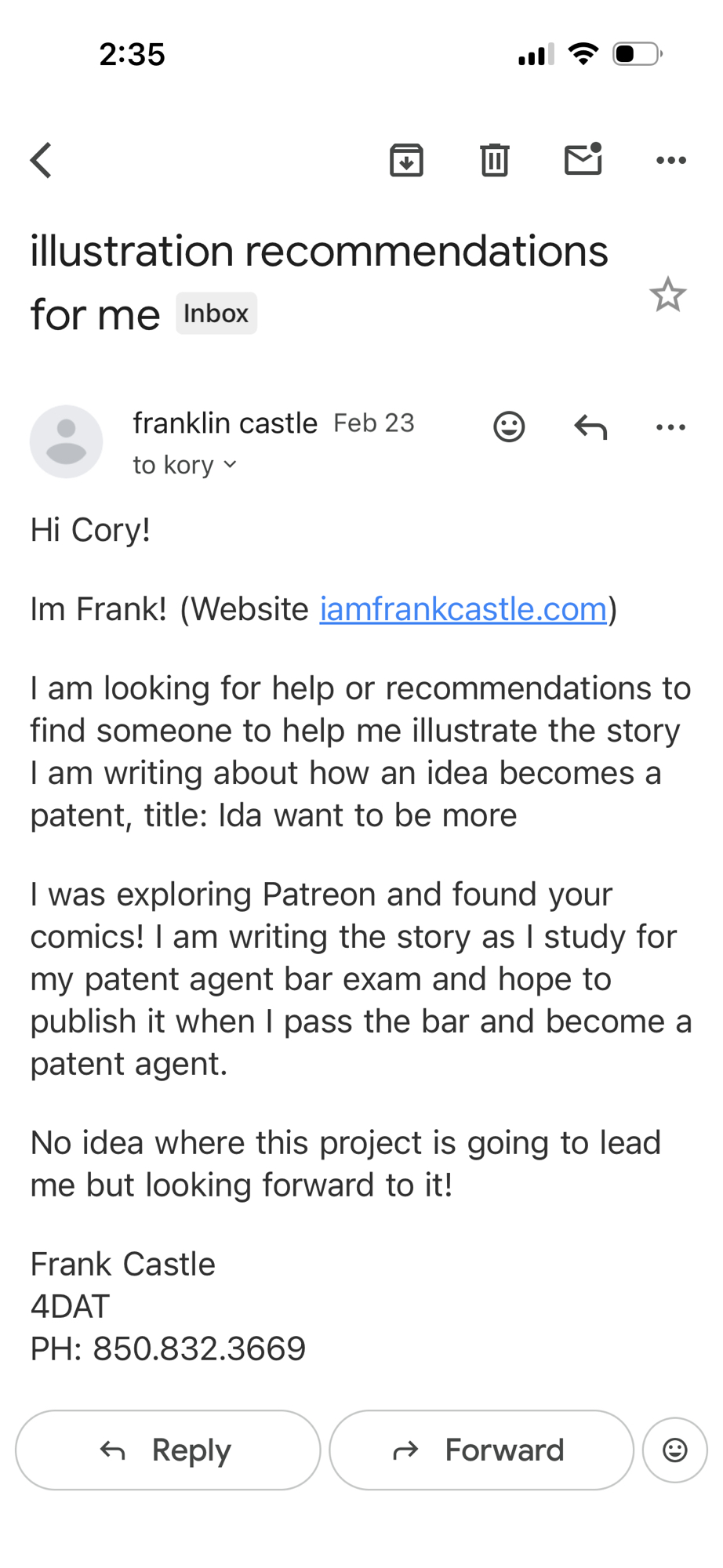Open top more options menu
This screenshot has height=1568, width=723.
[670, 161]
